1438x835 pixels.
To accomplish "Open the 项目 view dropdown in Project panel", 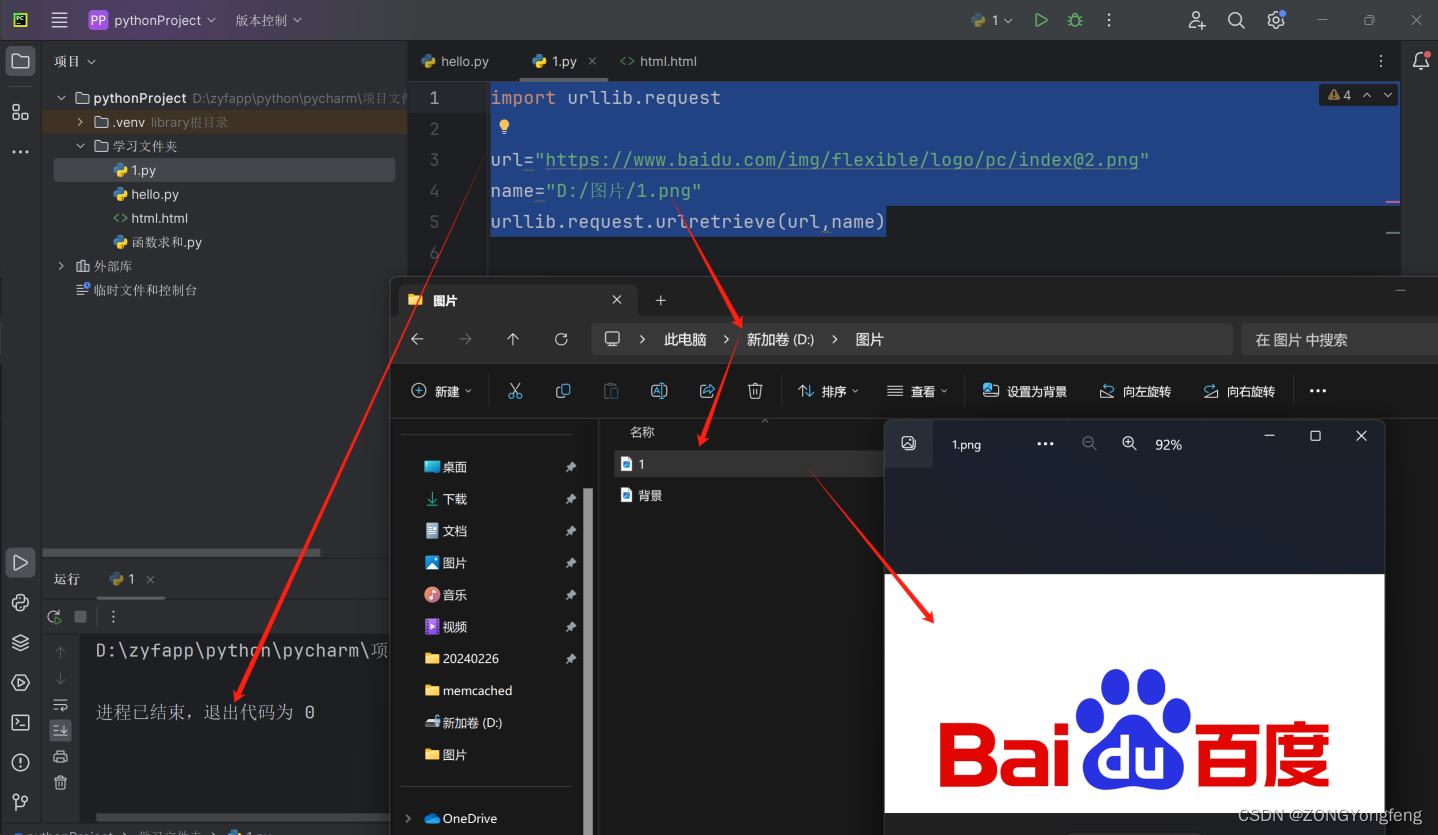I will pos(75,61).
